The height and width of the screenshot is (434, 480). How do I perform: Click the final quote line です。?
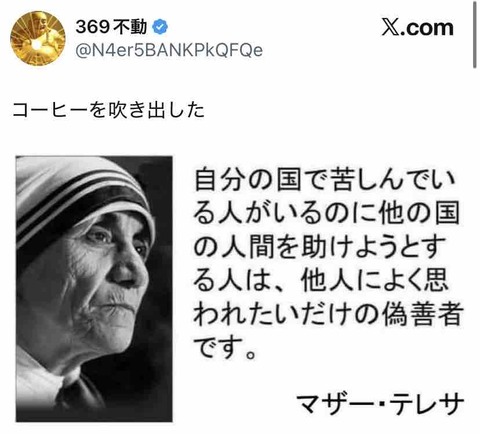[x=225, y=348]
